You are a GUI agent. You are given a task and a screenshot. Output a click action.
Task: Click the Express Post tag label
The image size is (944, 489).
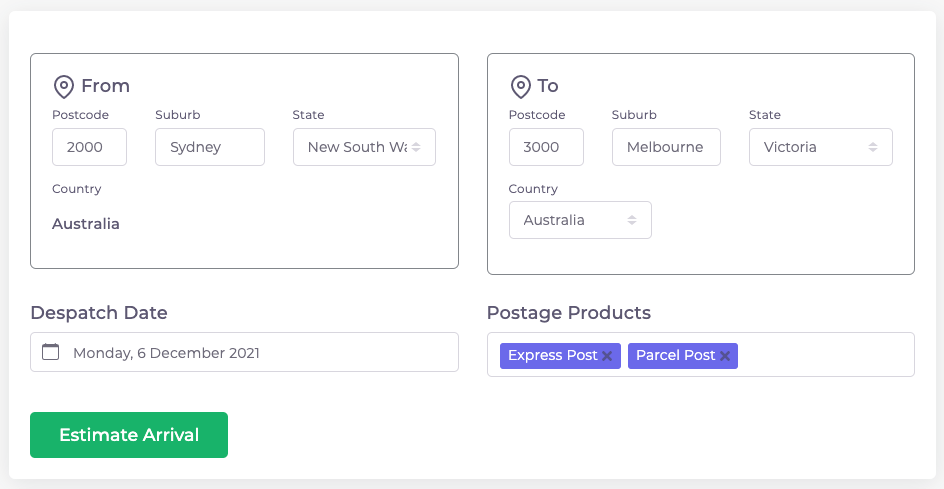tap(553, 355)
